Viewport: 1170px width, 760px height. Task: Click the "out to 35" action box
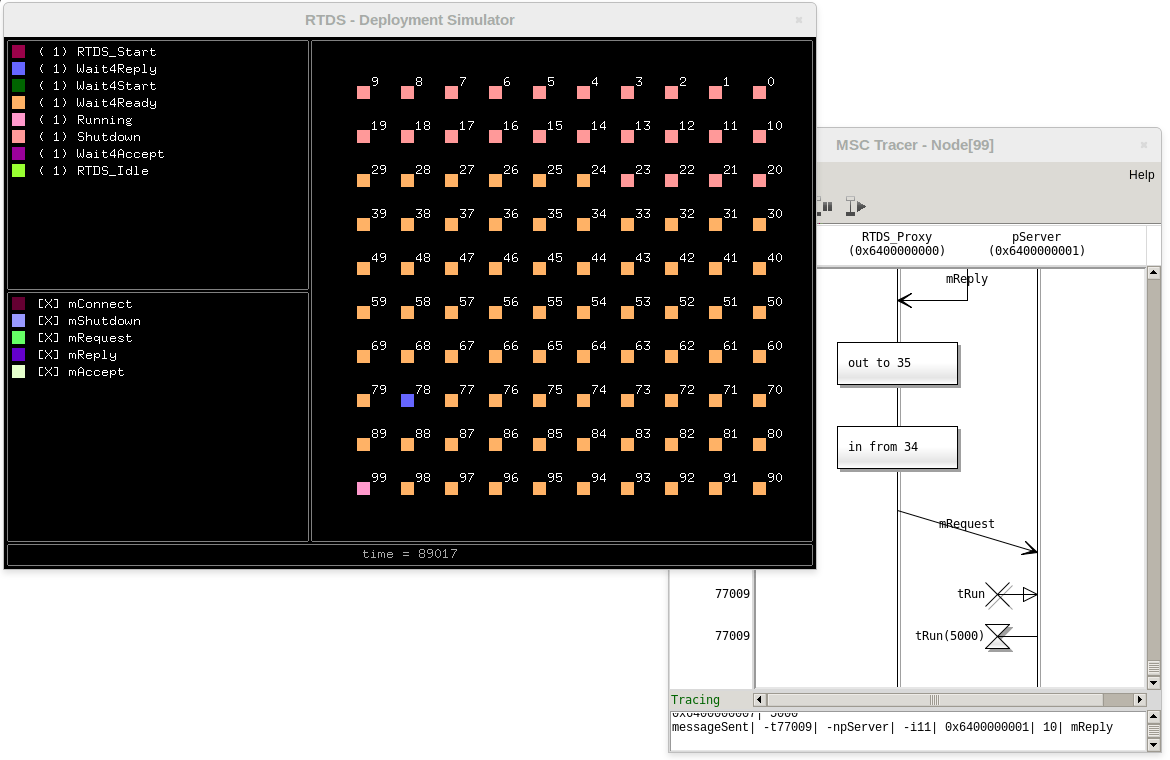[x=897, y=363]
